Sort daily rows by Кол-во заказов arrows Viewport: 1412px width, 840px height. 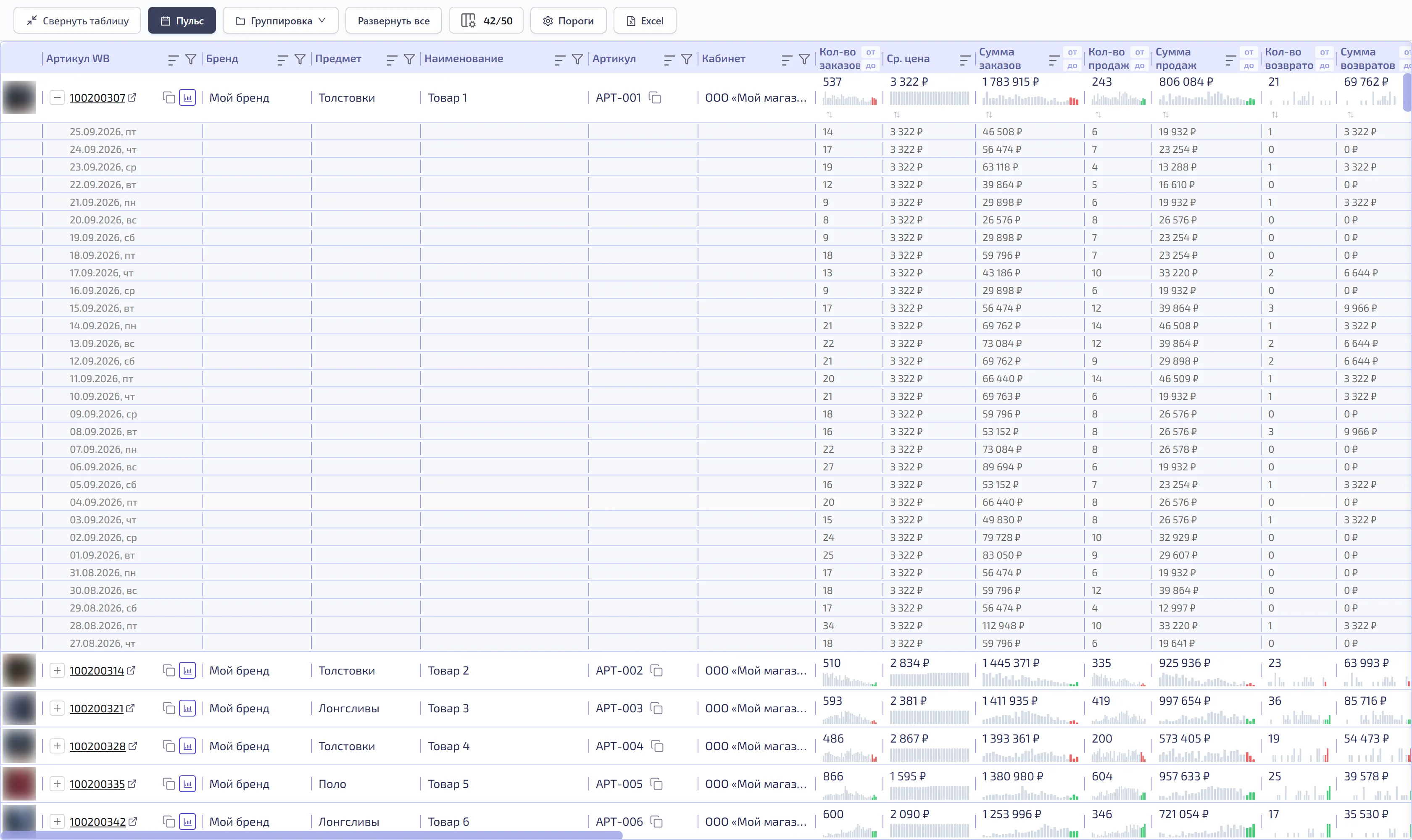[x=829, y=115]
